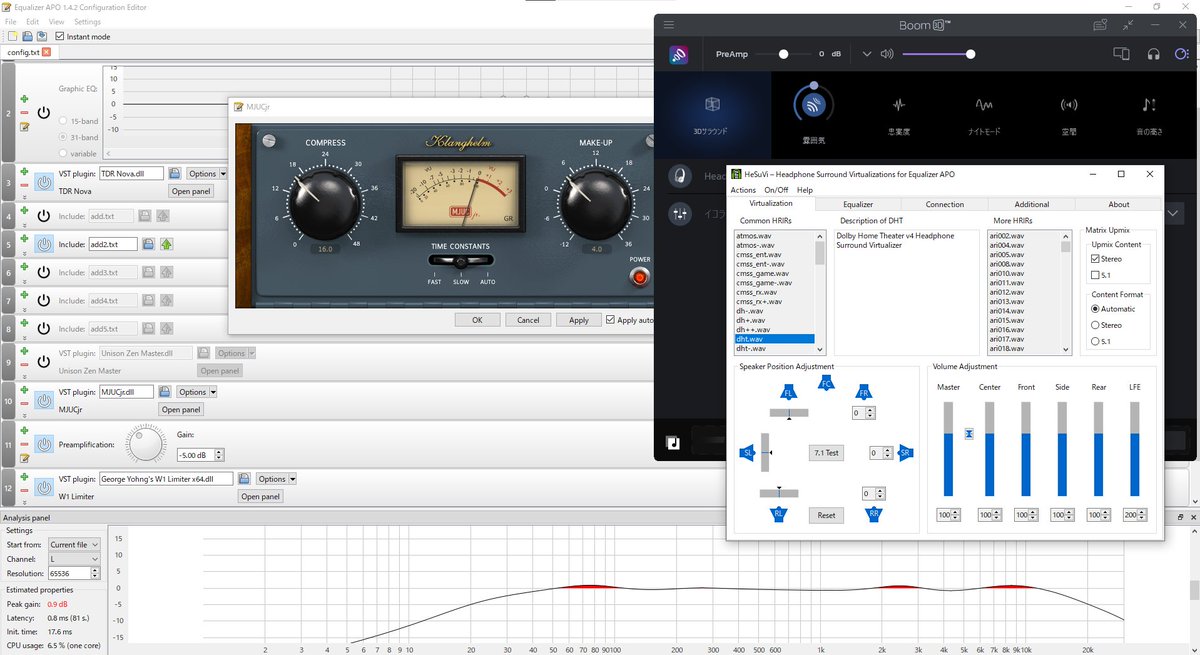This screenshot has width=1200, height=655.
Task: Click the RL rear-left speaker icon
Action: point(778,515)
